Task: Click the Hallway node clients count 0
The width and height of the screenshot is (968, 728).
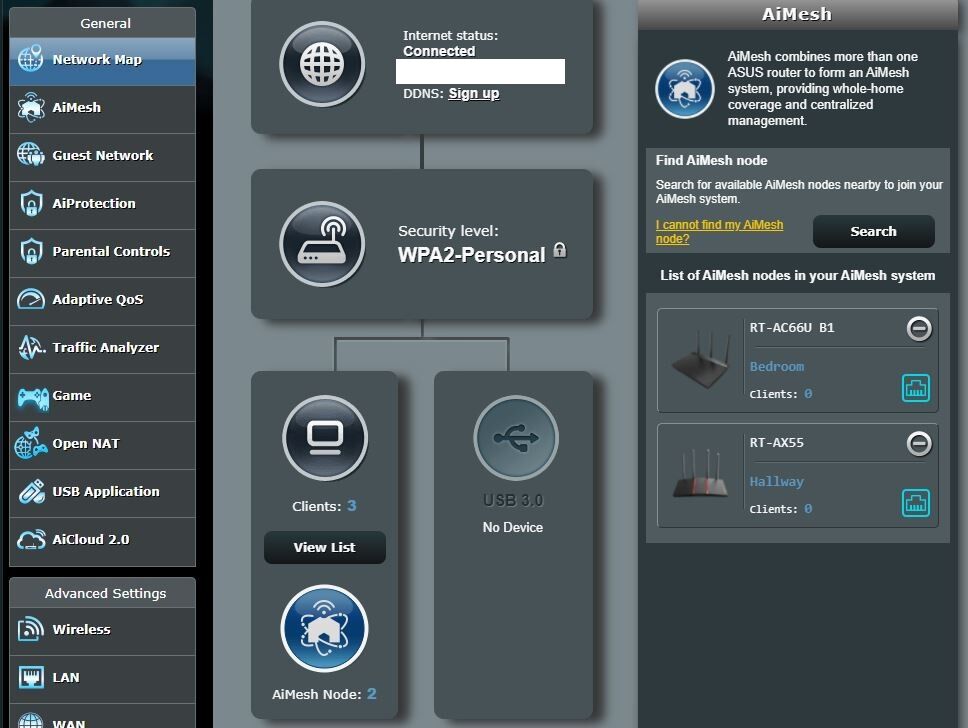Action: point(807,509)
